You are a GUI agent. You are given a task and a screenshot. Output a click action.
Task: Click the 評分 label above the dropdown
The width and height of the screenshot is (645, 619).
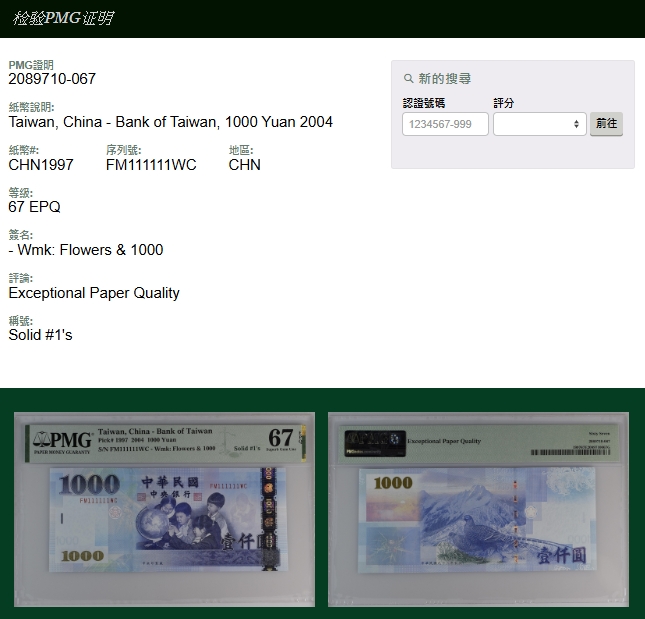(x=503, y=103)
